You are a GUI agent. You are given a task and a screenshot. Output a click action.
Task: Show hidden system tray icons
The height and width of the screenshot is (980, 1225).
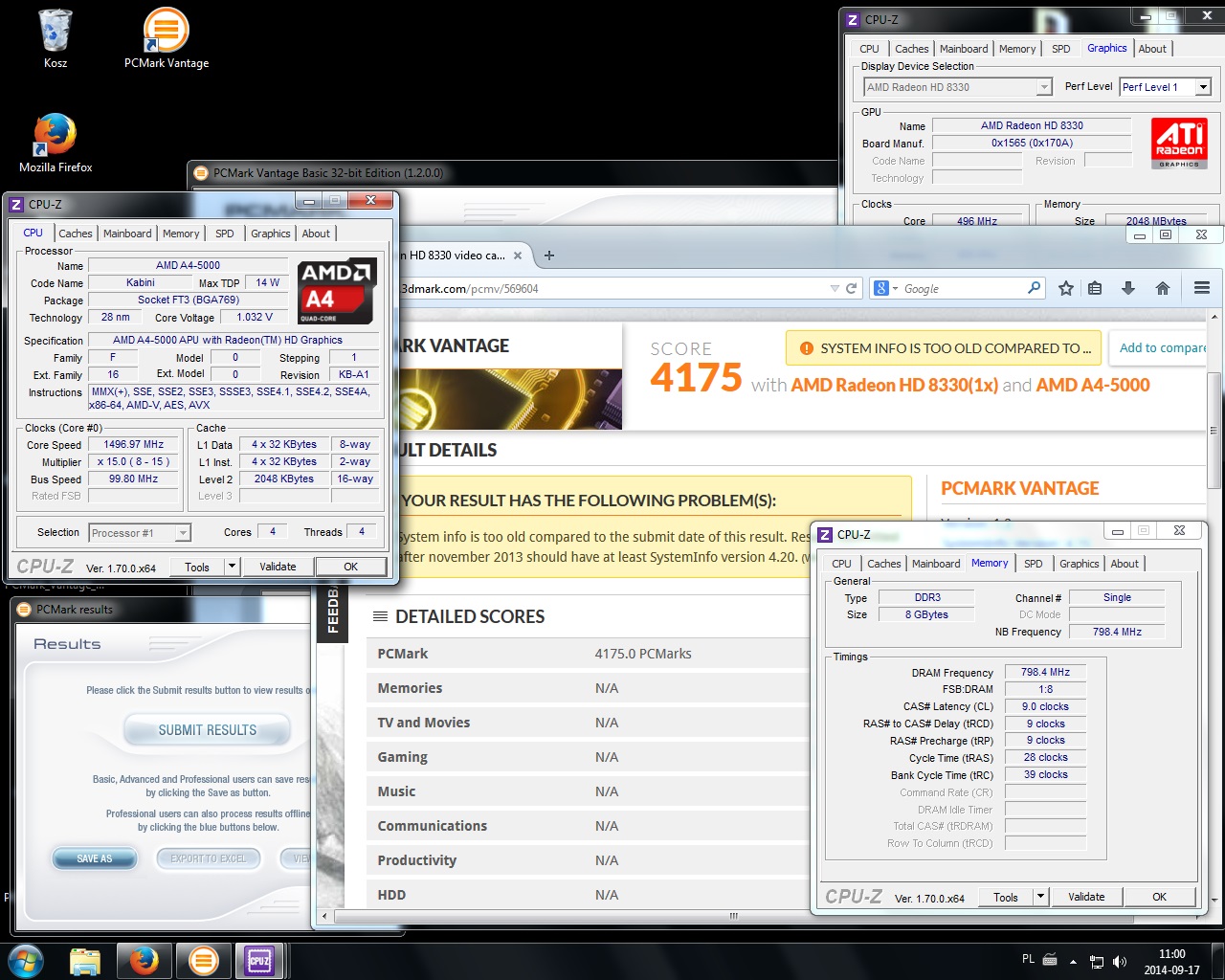(x=1073, y=962)
